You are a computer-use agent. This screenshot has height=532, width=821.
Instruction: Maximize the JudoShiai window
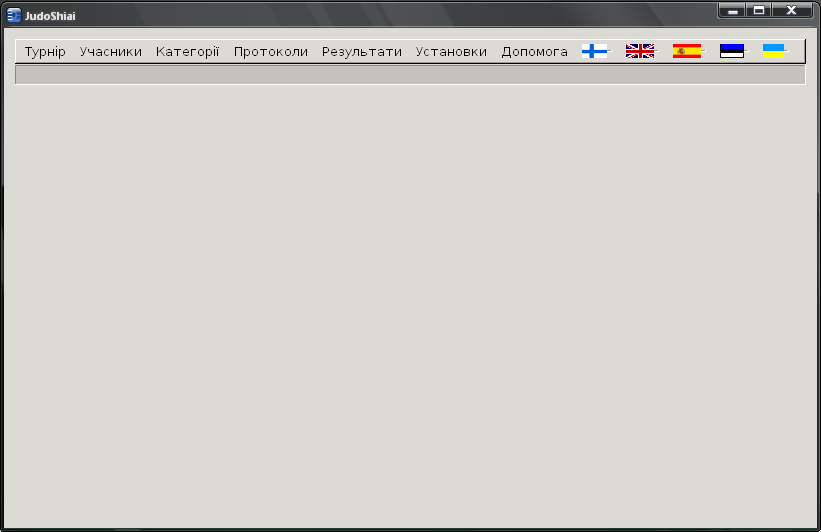[759, 10]
